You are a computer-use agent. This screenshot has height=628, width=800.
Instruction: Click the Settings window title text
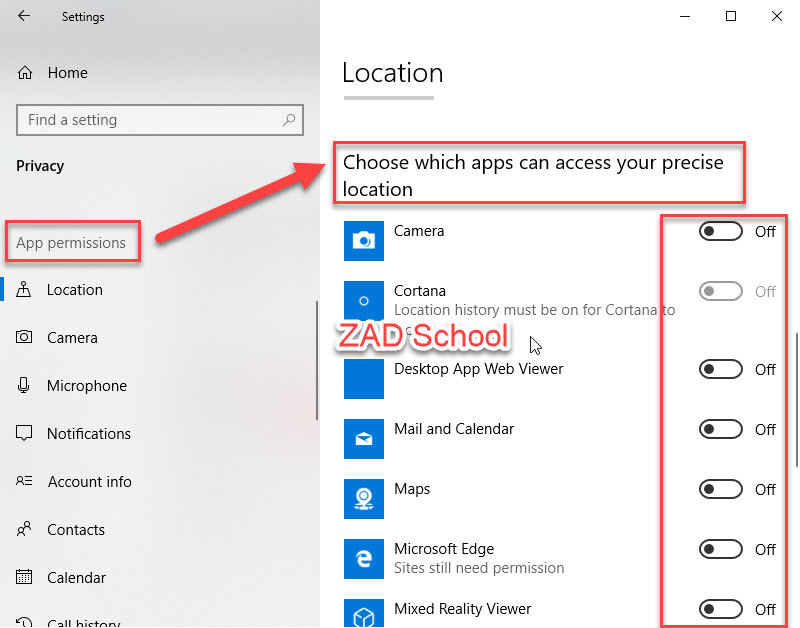click(83, 17)
